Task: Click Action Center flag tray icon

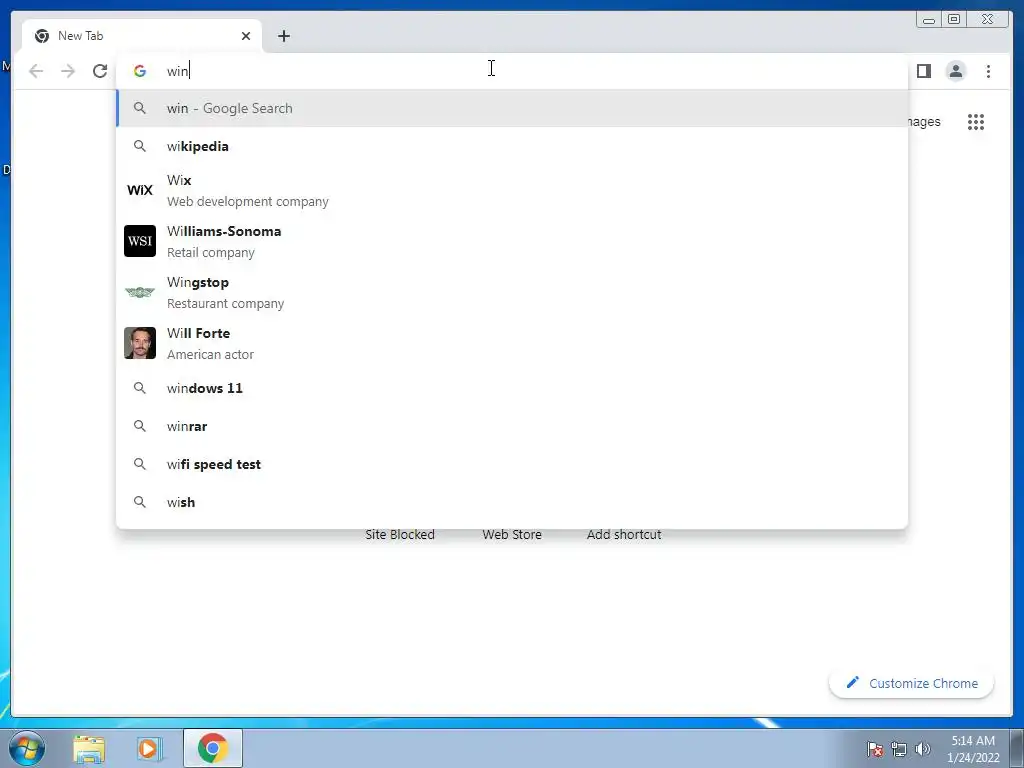Action: click(874, 749)
